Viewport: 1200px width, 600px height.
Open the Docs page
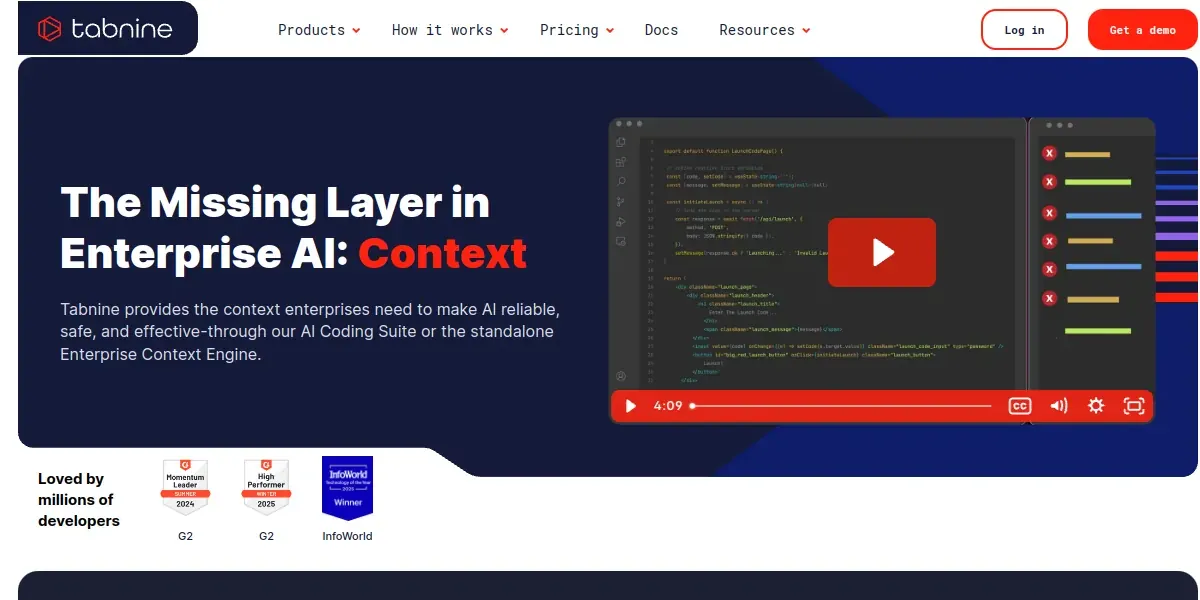tap(661, 30)
